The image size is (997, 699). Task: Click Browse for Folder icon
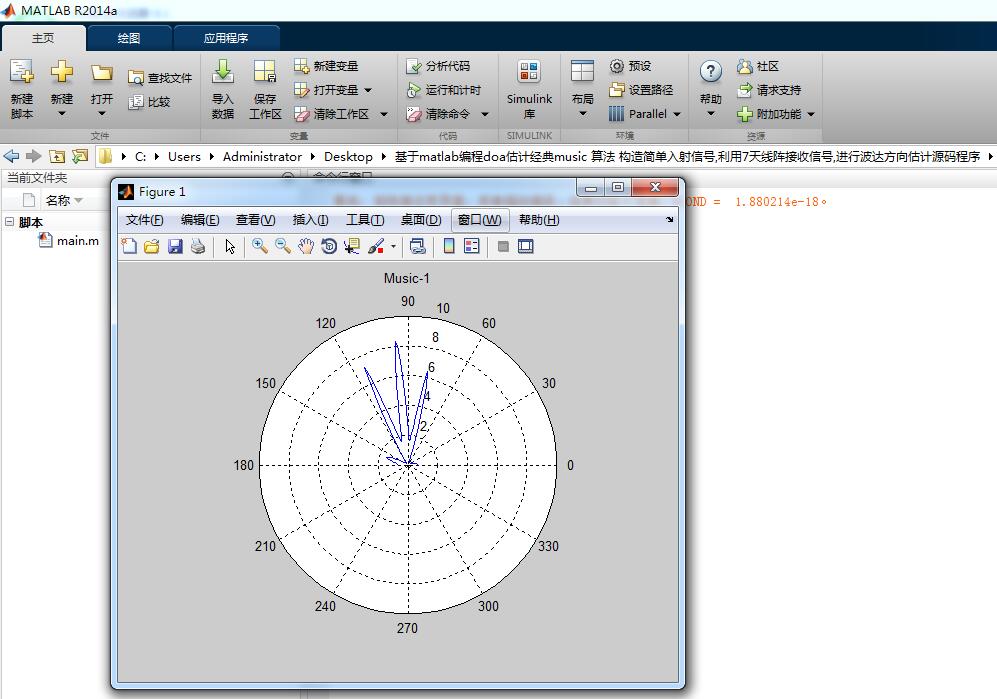pyautogui.click(x=80, y=156)
